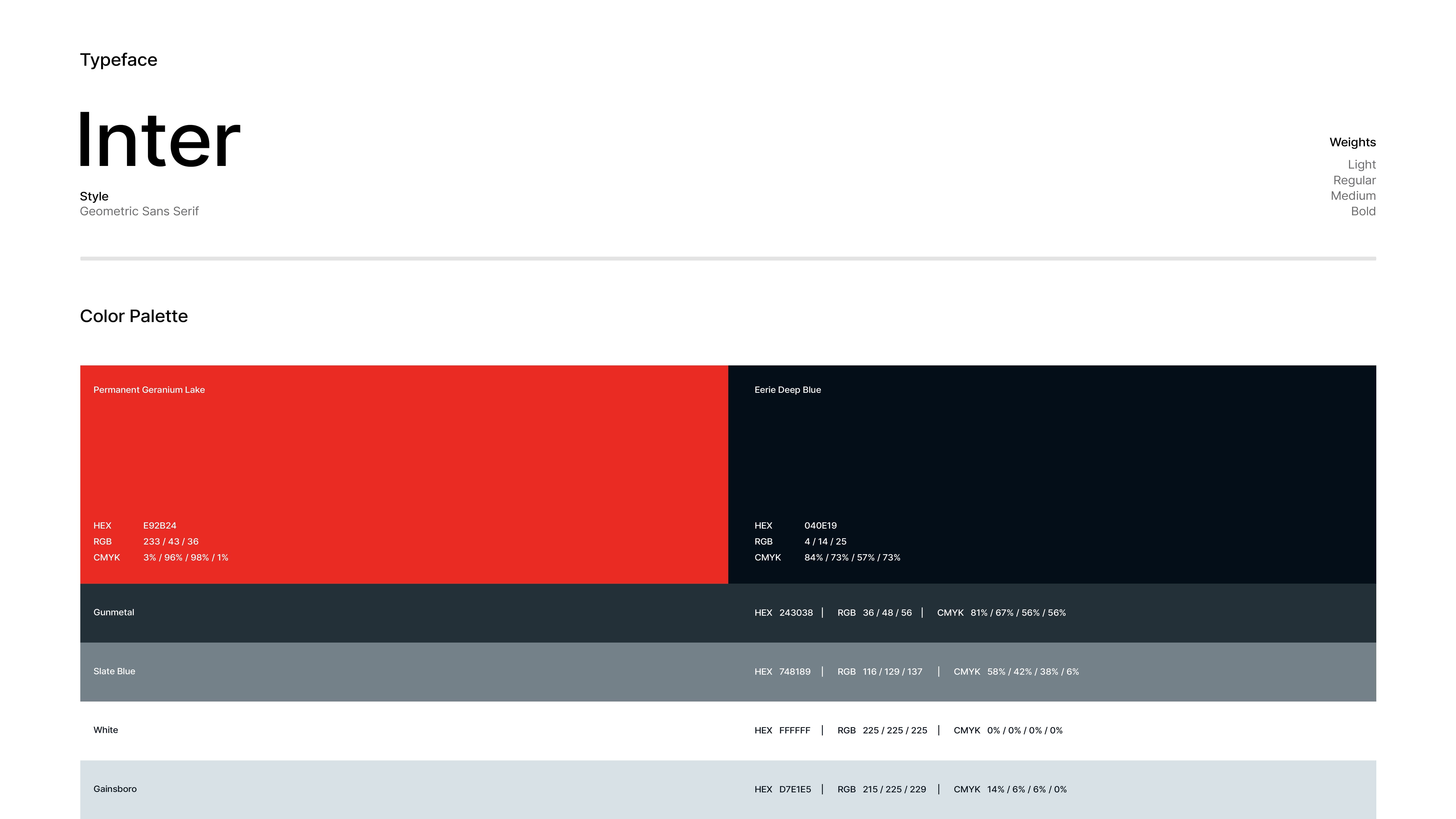This screenshot has width=1456, height=819.
Task: Click the Gainsboro color row label
Action: click(x=115, y=788)
